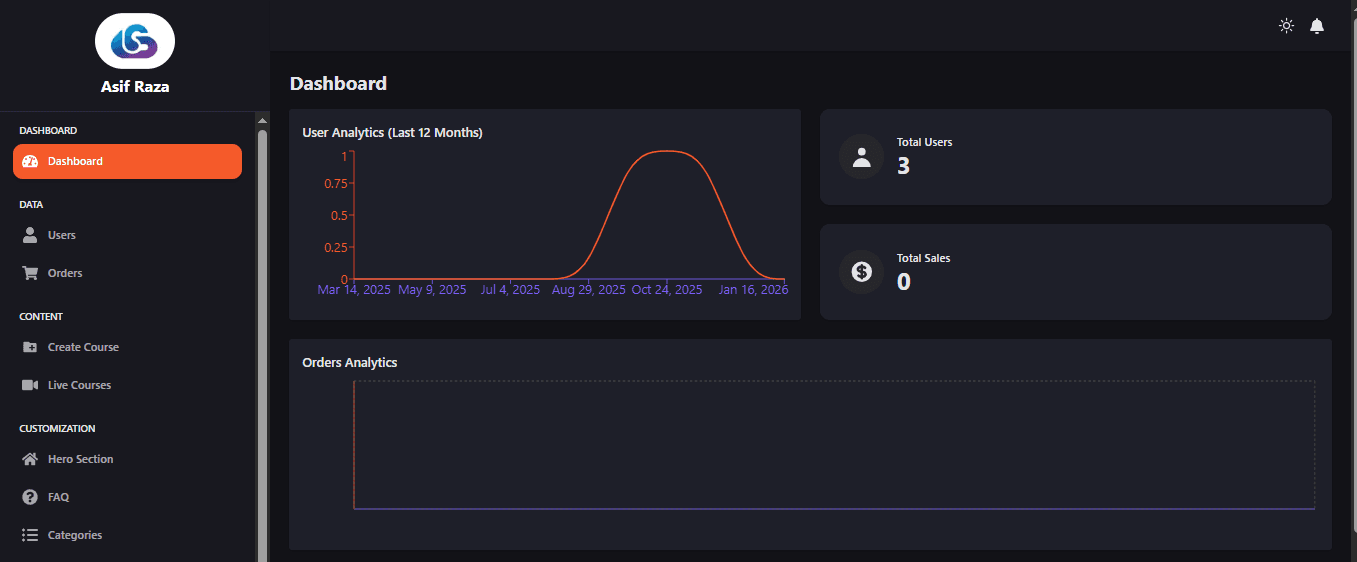Toggle light mode via the sun icon
Viewport: 1357px width, 562px height.
(1286, 26)
